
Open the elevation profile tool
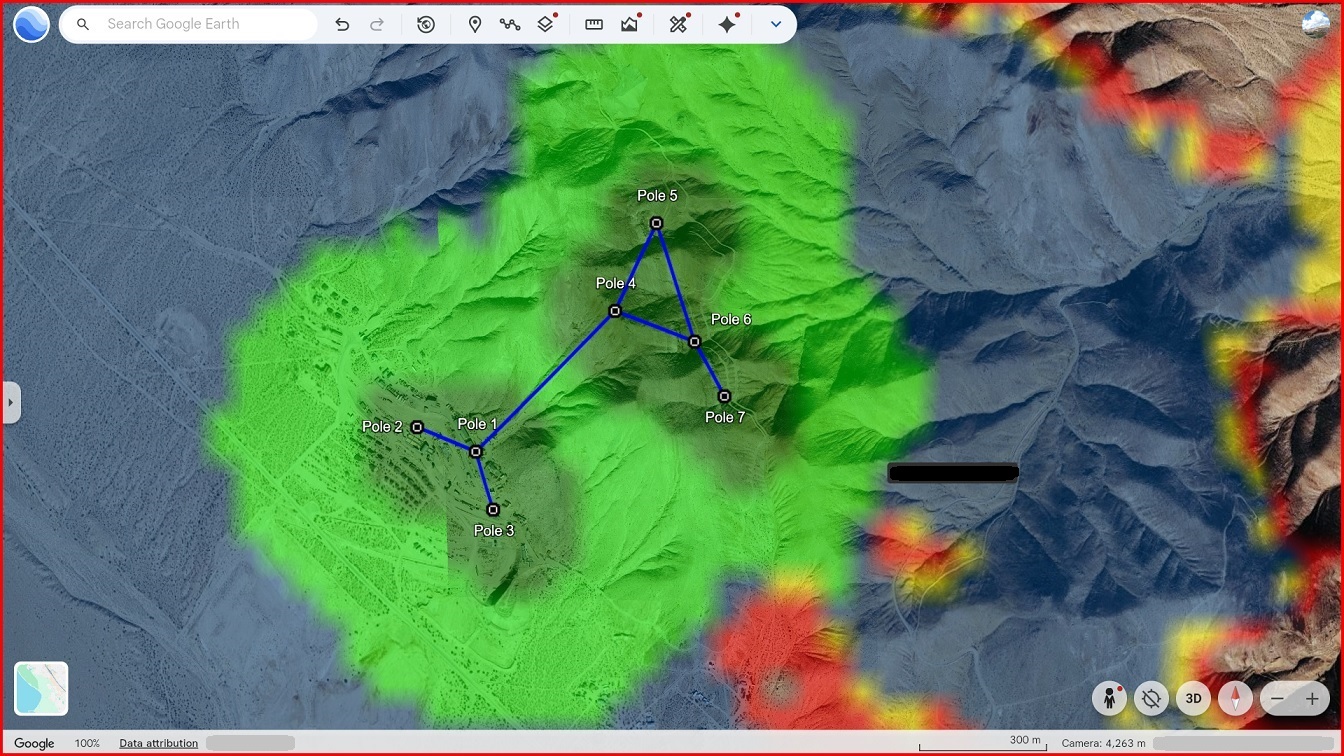[x=629, y=24]
